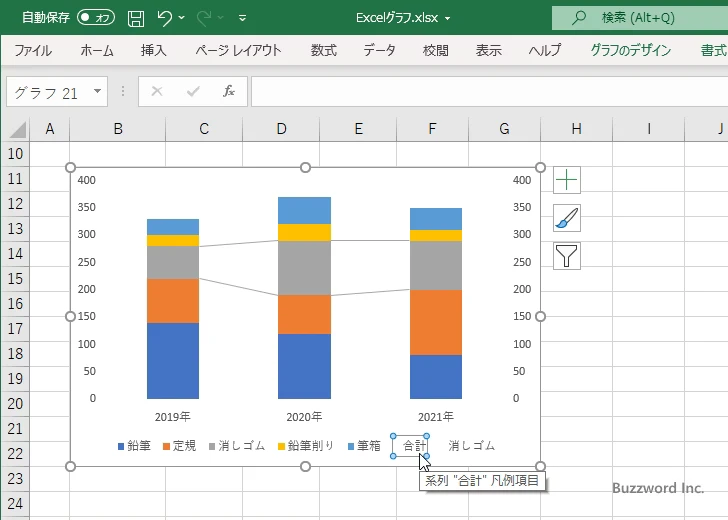This screenshot has width=728, height=520.
Task: Click the Select All corner triangle
Action: (18, 130)
